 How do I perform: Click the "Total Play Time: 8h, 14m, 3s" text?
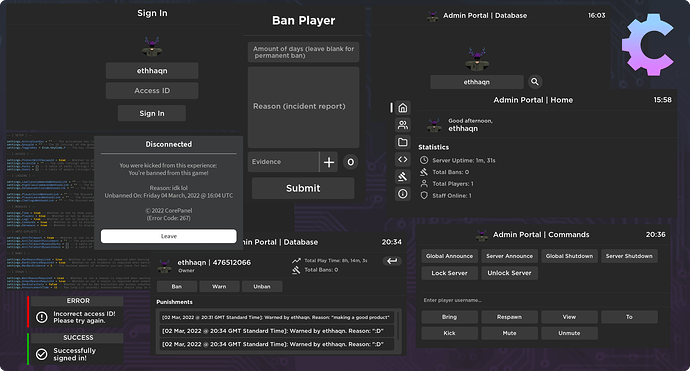(336, 261)
